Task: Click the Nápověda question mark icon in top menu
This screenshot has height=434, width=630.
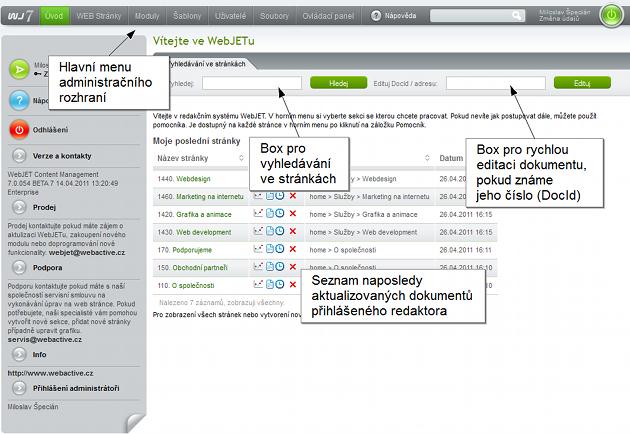Action: [x=376, y=16]
